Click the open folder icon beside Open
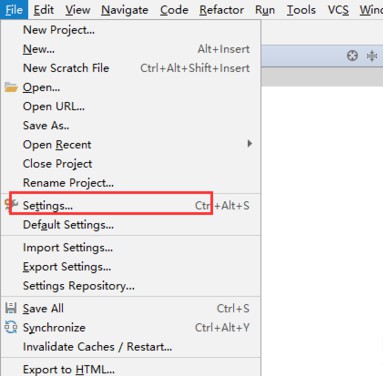 11,87
